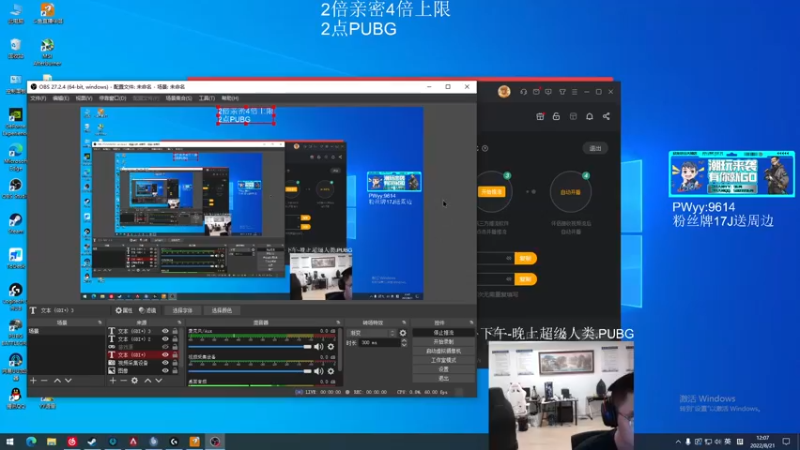Screen dimensions: 800x450
Task: Click unlock padlock icon in streaming app
Action: click(556, 116)
